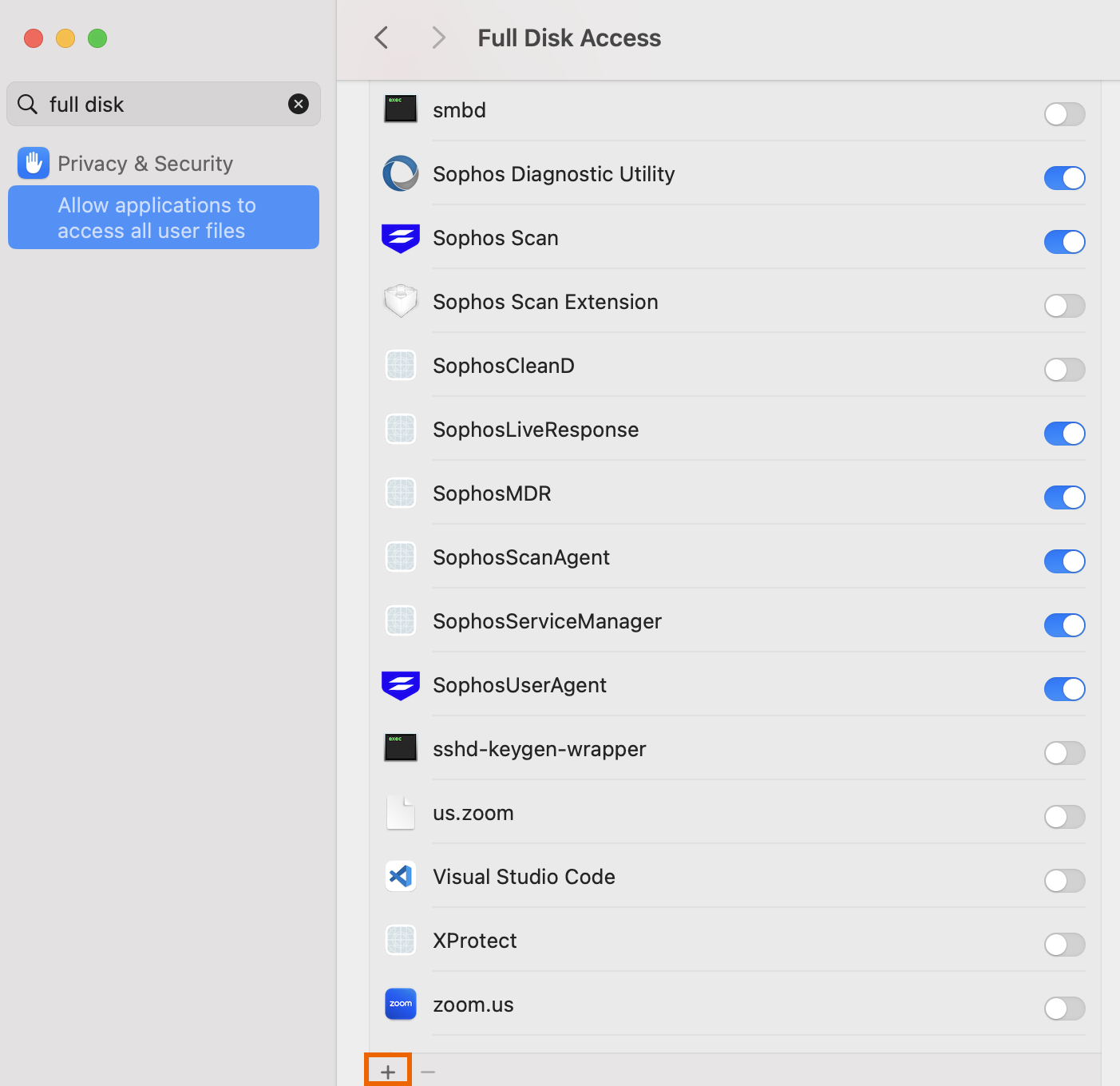Screen dimensions: 1120x1086
Task: Click the magnifying glass search icon
Action: pyautogui.click(x=28, y=105)
